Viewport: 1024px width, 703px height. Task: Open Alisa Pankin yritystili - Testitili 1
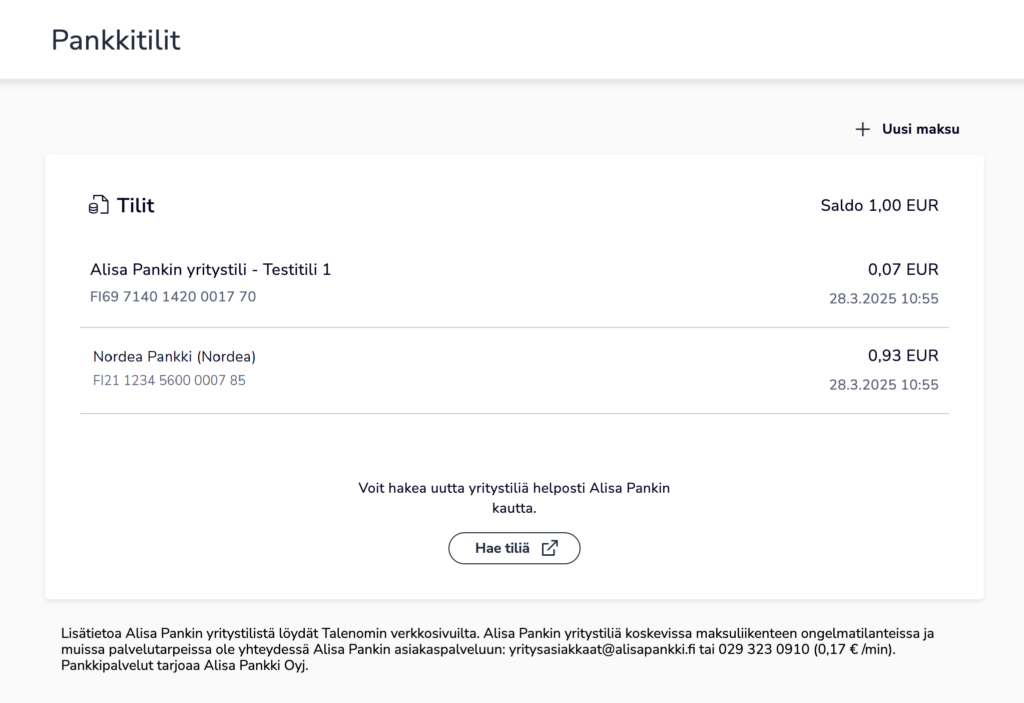coord(514,284)
